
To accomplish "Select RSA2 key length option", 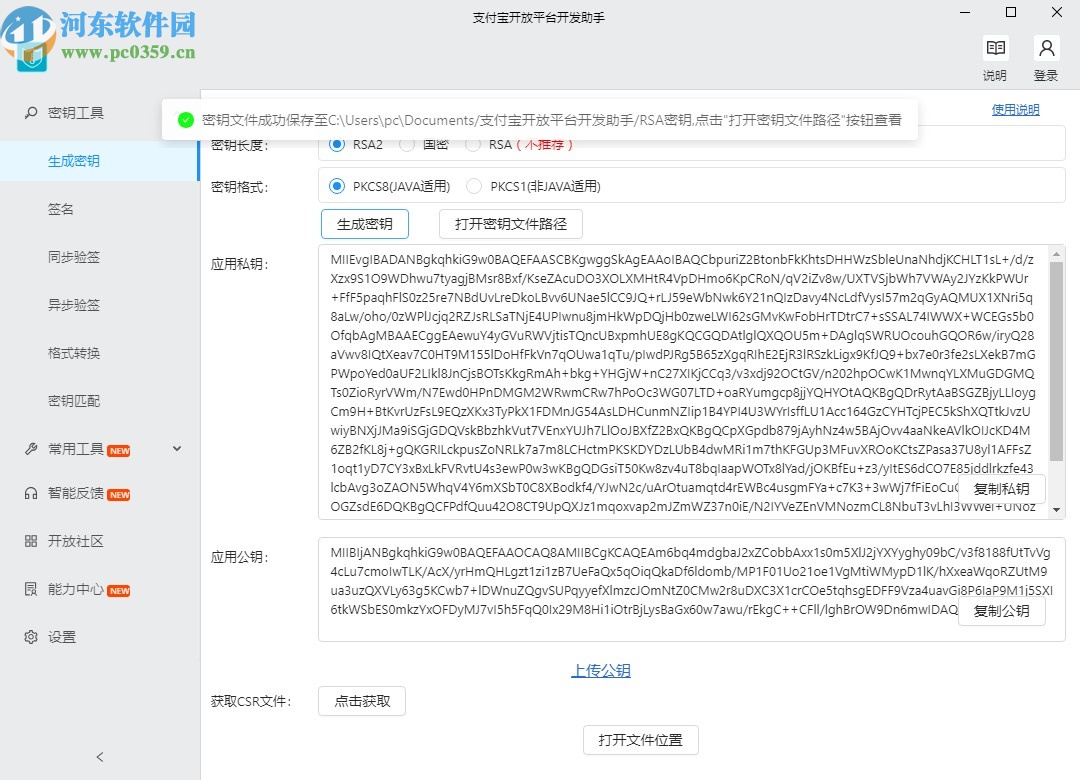I will click(337, 145).
